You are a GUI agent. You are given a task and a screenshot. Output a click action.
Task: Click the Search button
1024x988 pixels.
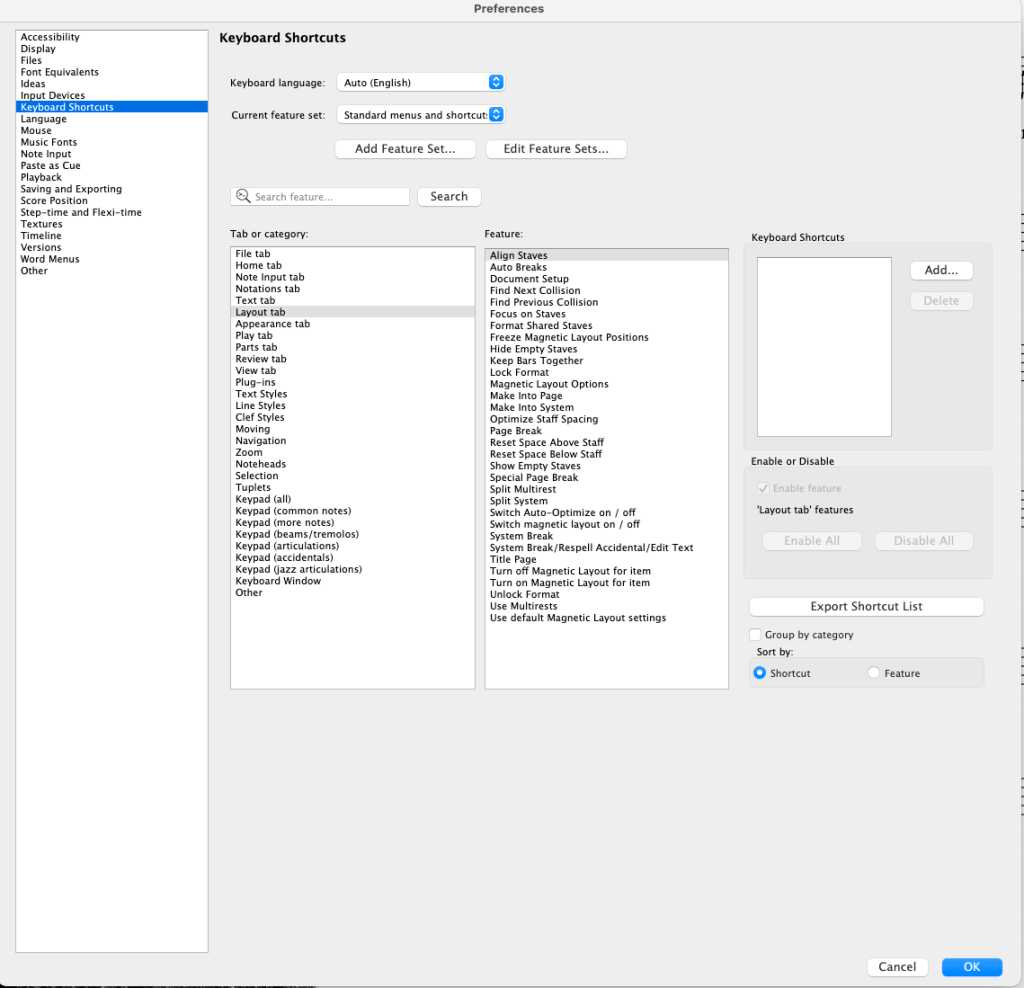pos(449,197)
